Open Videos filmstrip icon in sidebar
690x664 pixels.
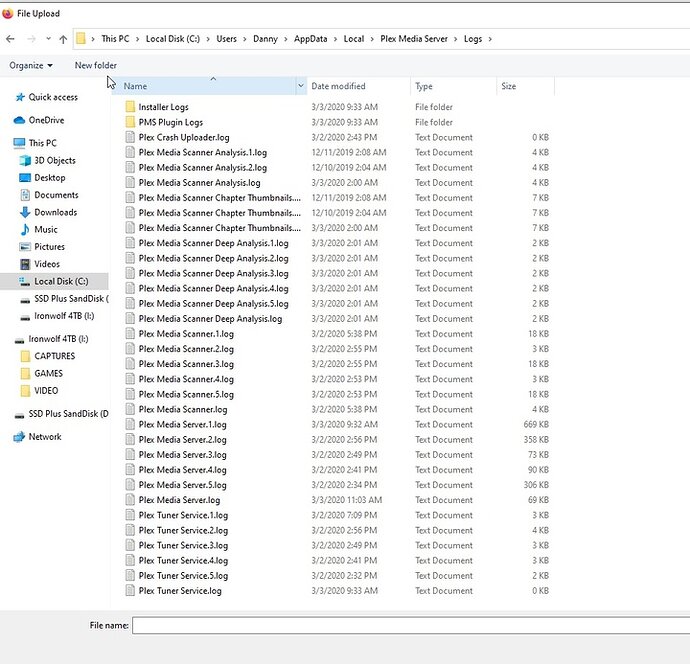[25, 264]
